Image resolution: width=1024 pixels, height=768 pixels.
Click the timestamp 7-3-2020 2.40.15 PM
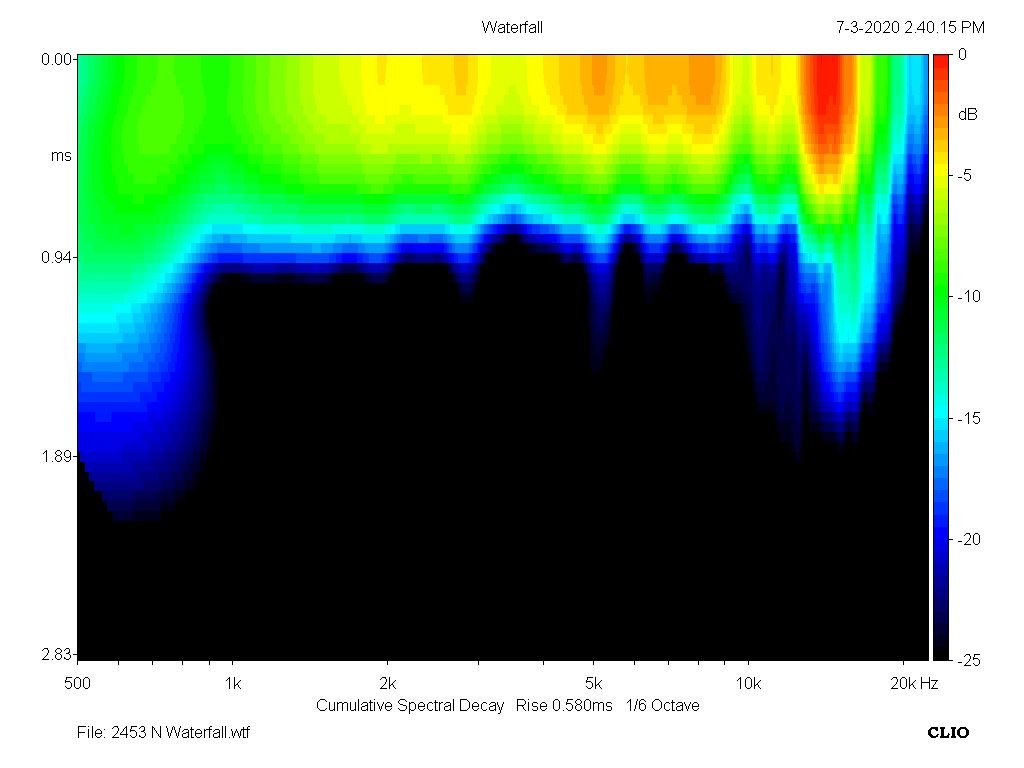click(910, 27)
